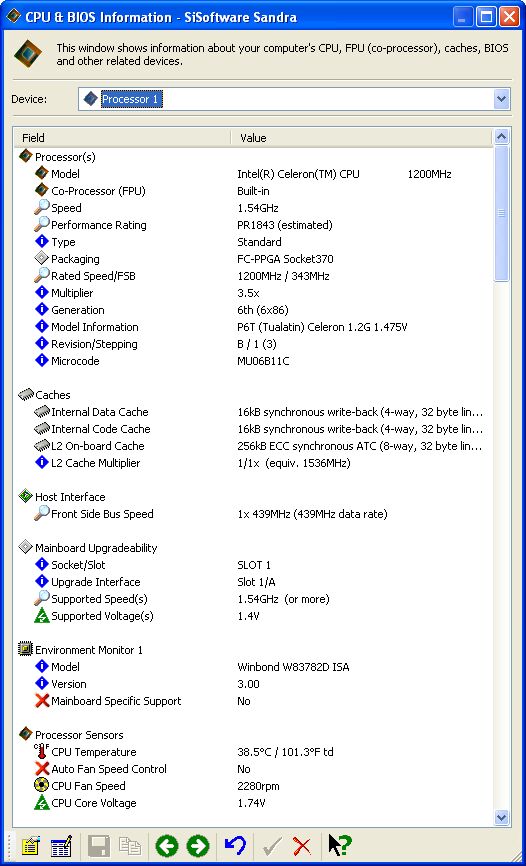Open the Device dropdown arrow

click(x=501, y=99)
